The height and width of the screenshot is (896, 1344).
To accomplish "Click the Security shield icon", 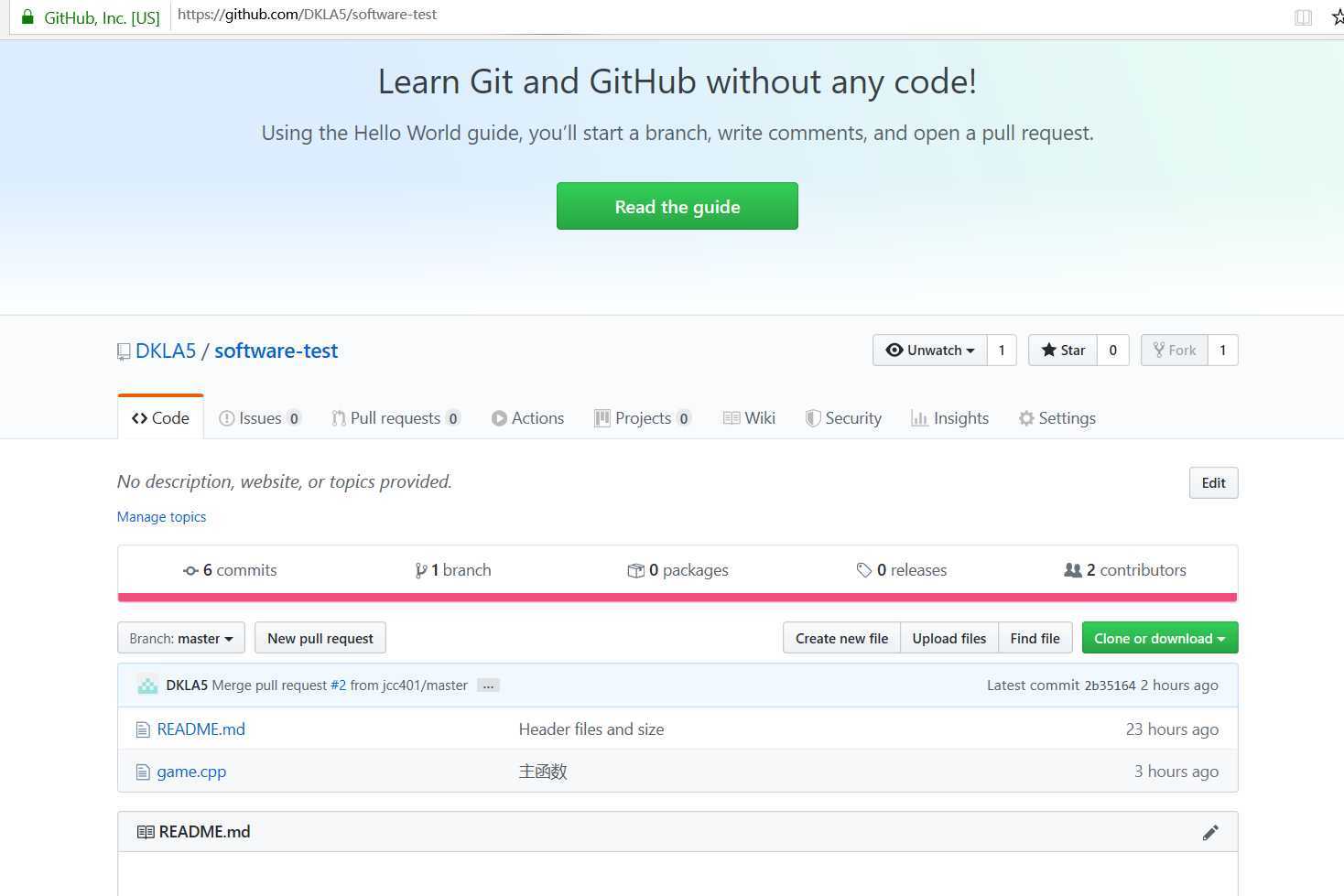I will (x=812, y=418).
